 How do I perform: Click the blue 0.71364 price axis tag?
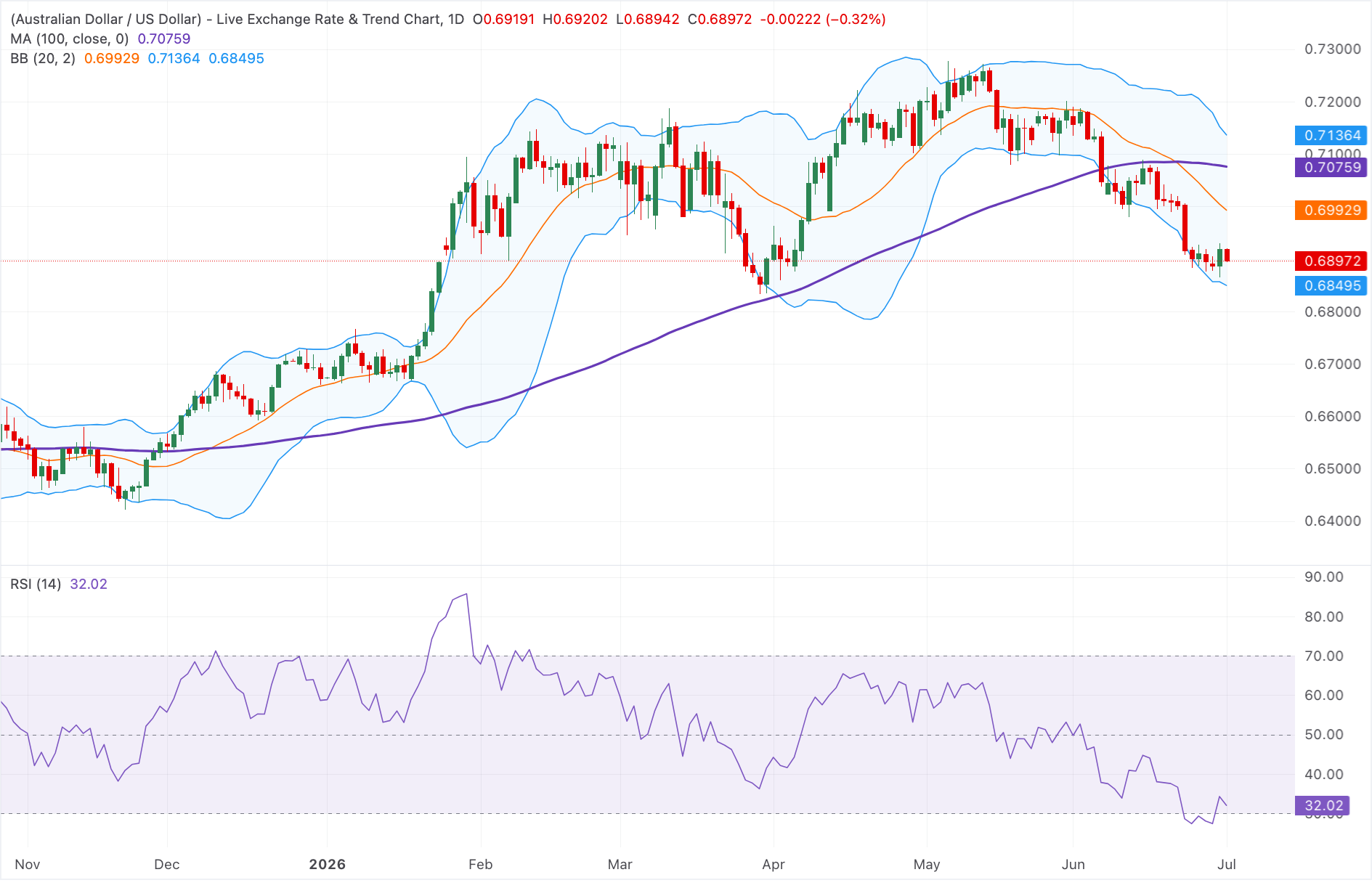tap(1331, 136)
